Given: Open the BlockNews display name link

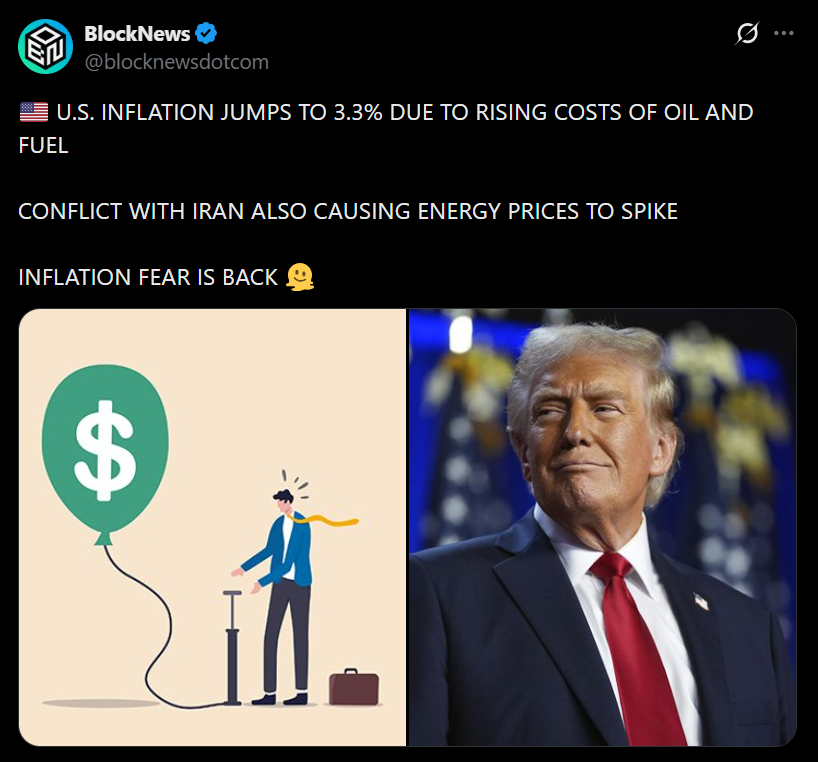Looking at the screenshot, I should [137, 33].
